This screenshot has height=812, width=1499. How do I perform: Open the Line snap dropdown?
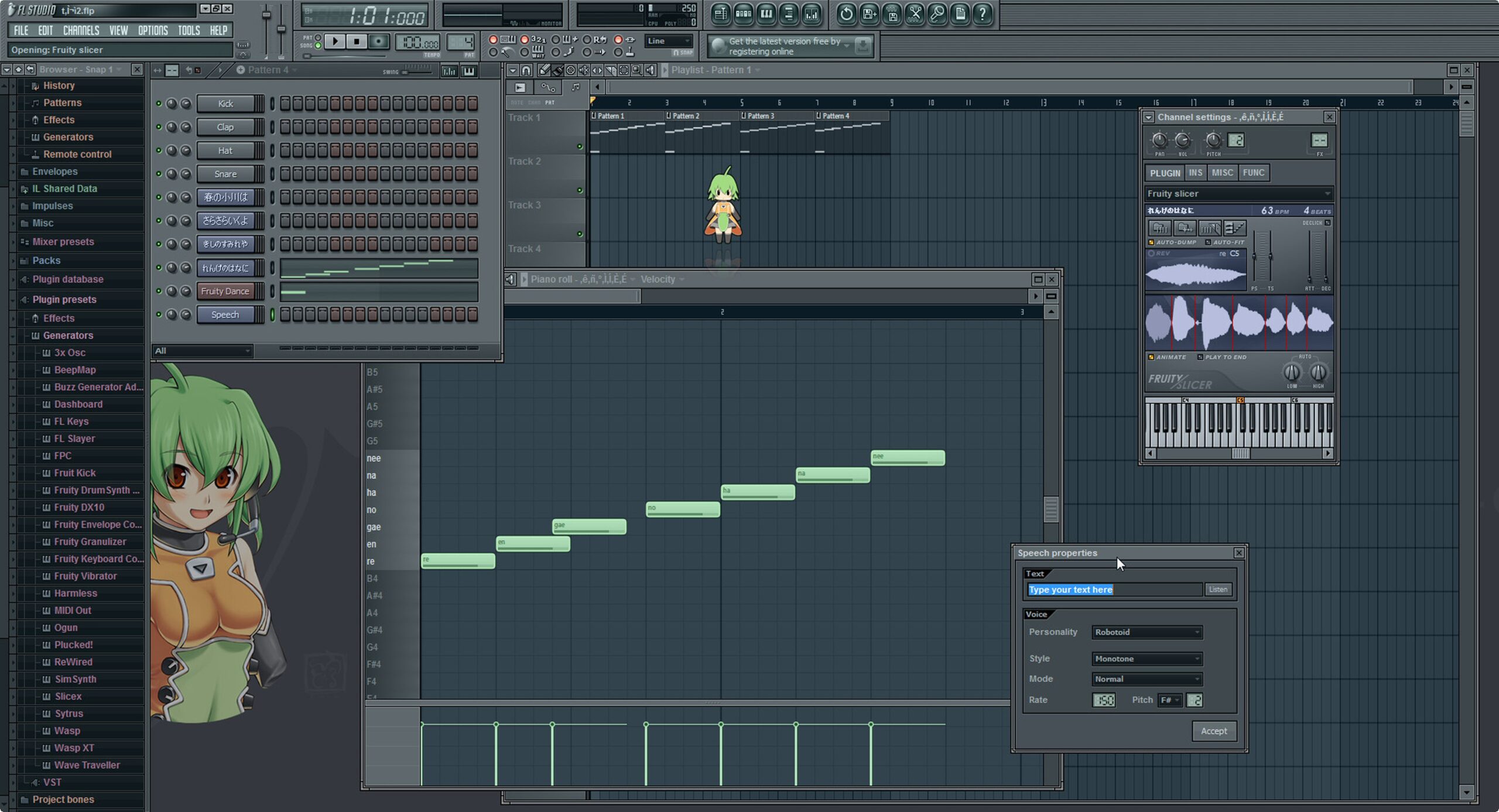668,41
